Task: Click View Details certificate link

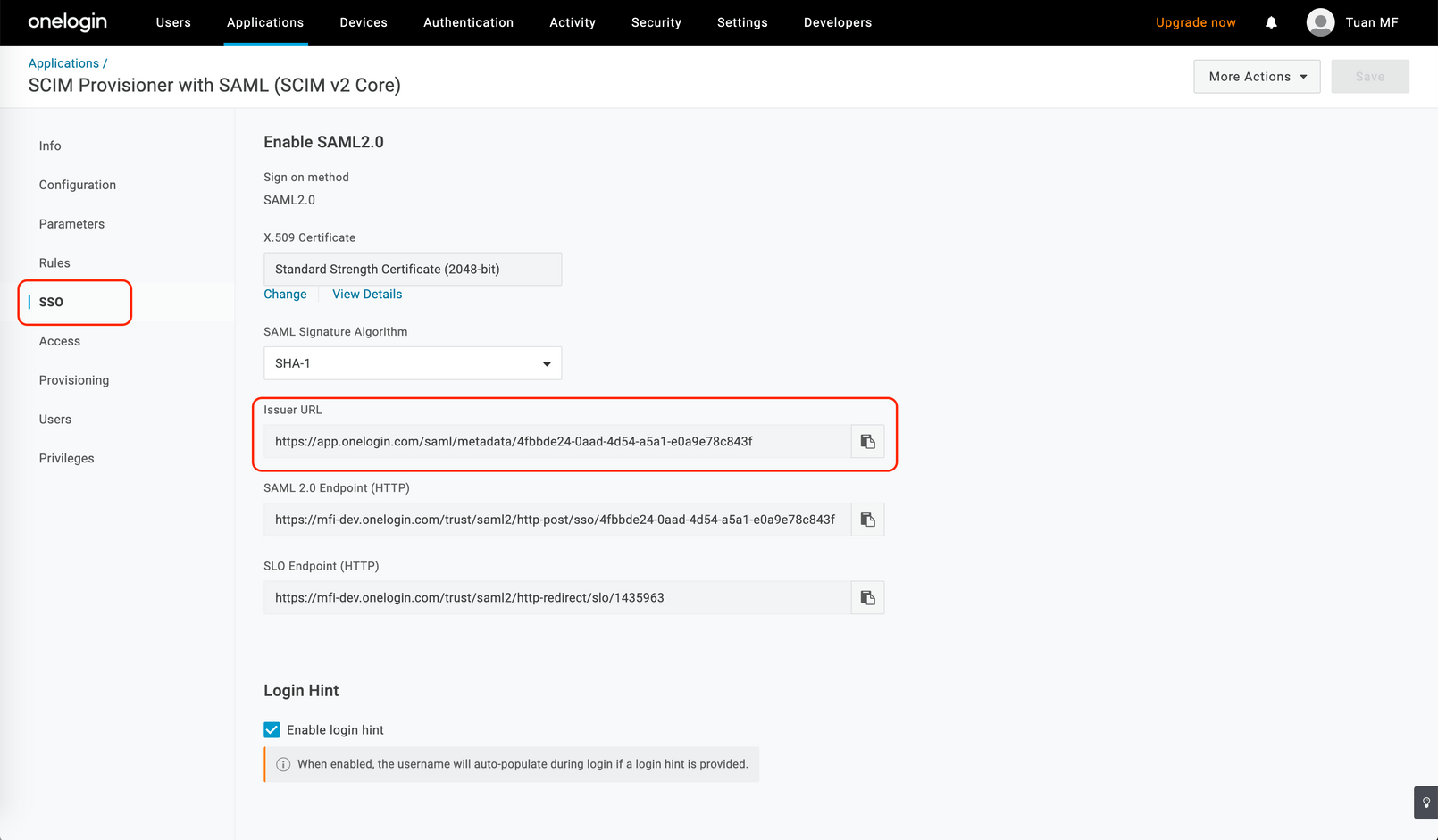Action: coord(367,294)
